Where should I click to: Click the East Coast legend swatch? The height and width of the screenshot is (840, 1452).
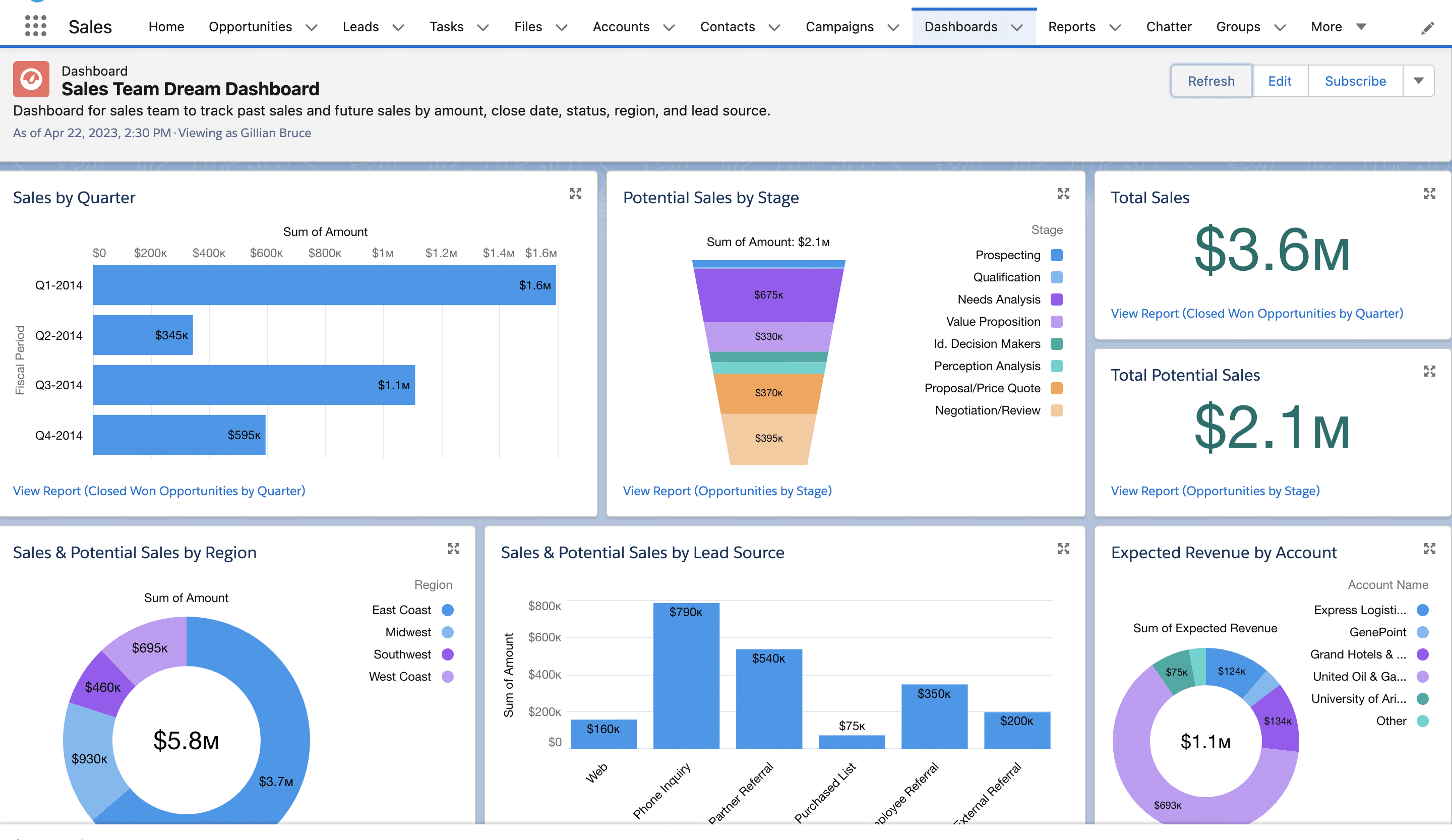pos(447,610)
